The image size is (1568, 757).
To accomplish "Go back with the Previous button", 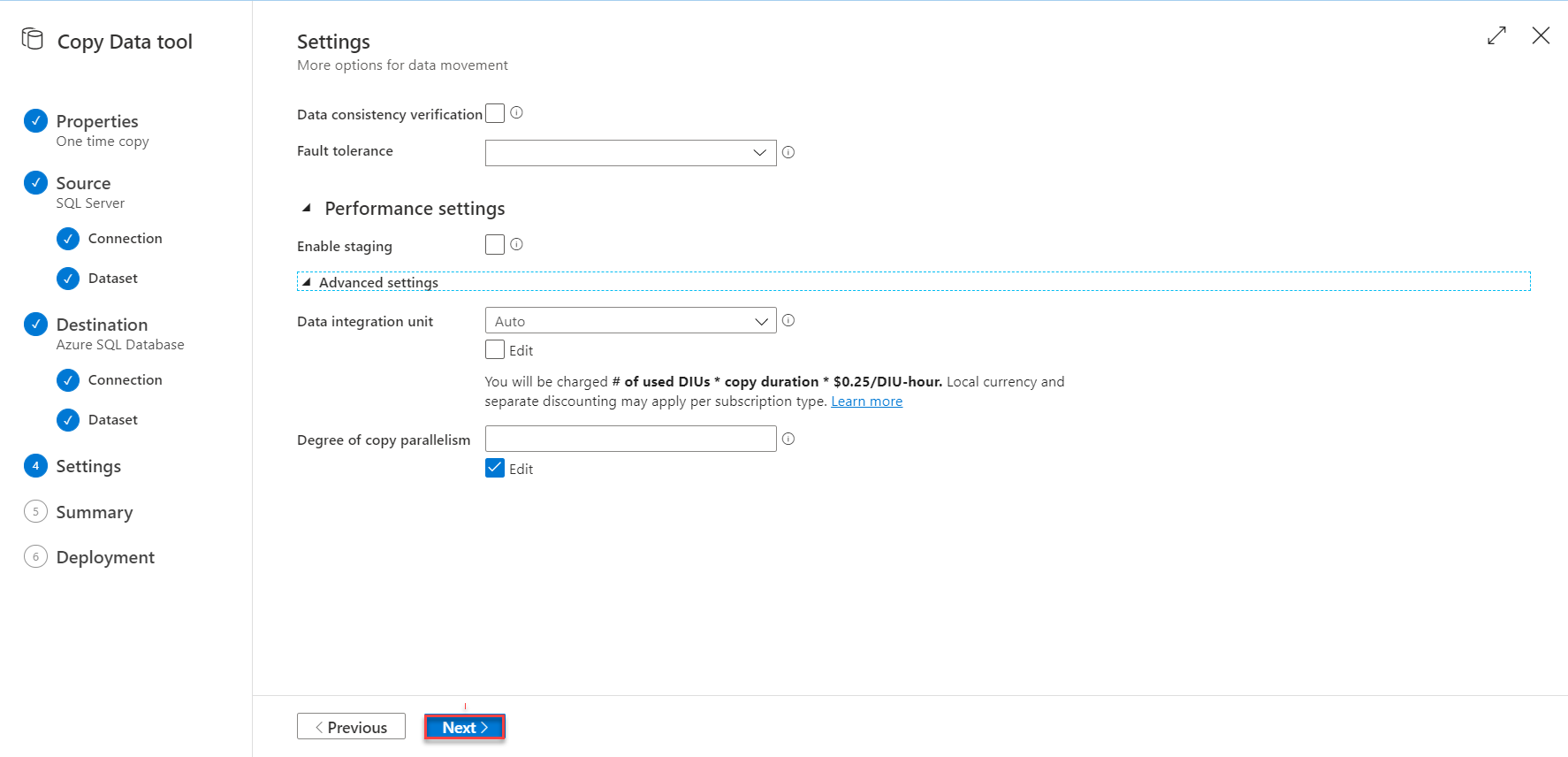I will tap(351, 727).
